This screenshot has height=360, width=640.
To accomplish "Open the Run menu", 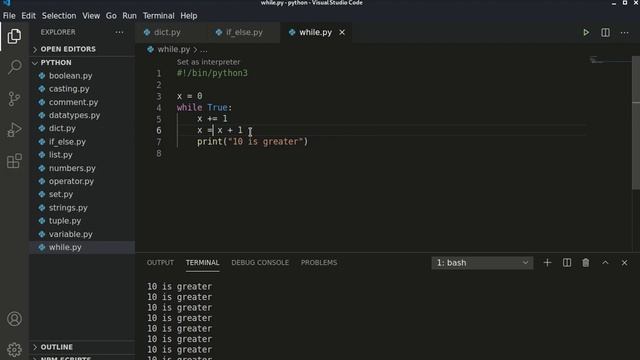I will [x=129, y=16].
